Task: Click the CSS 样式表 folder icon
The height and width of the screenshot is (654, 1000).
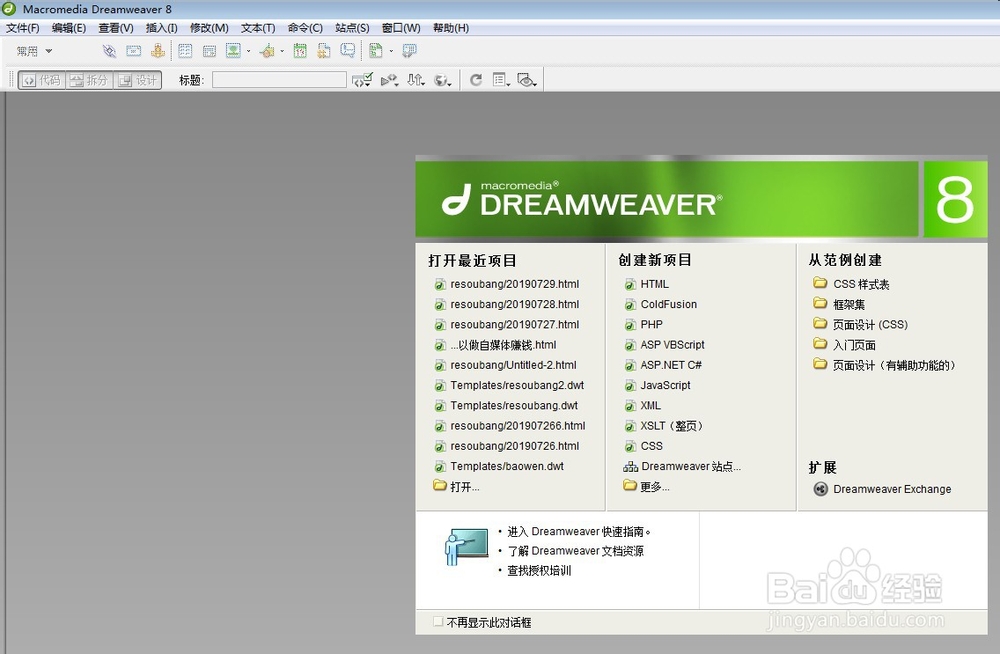Action: (x=820, y=283)
